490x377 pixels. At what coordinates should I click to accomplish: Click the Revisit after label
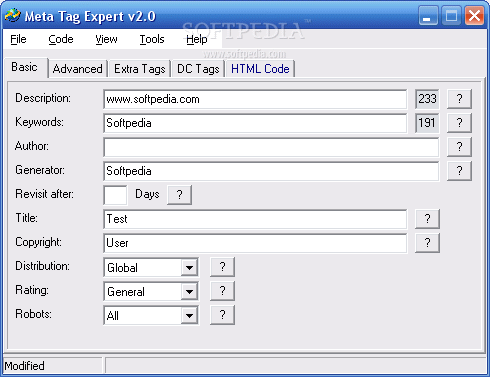pos(45,194)
